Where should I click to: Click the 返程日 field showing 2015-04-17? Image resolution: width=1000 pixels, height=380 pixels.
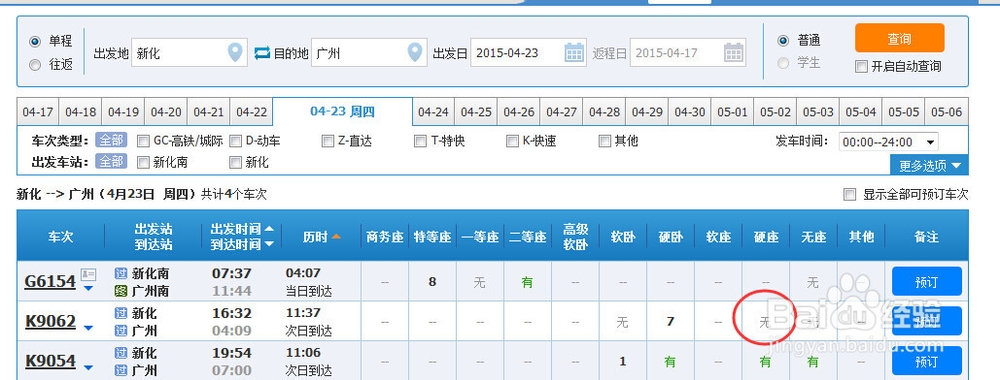coord(688,52)
